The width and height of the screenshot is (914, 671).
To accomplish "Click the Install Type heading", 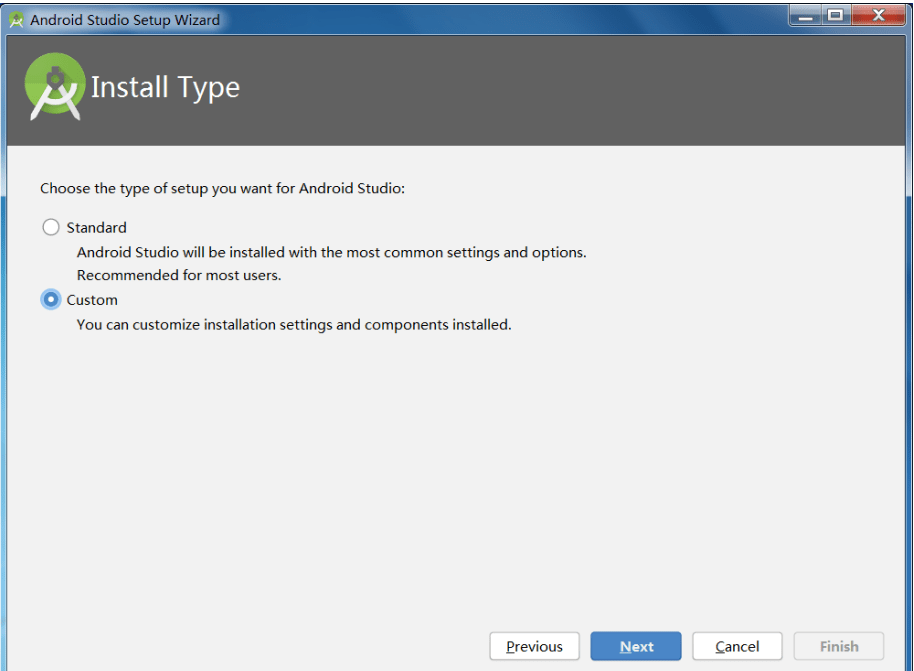I will point(166,88).
